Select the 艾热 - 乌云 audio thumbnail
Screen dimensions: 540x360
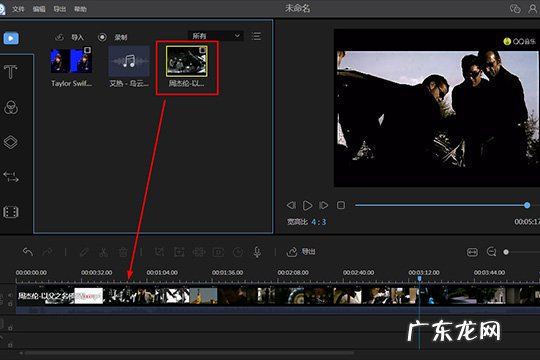point(129,61)
